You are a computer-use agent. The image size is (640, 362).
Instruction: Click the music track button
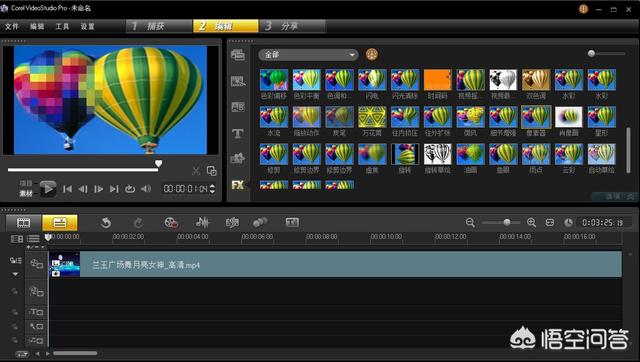pos(36,340)
